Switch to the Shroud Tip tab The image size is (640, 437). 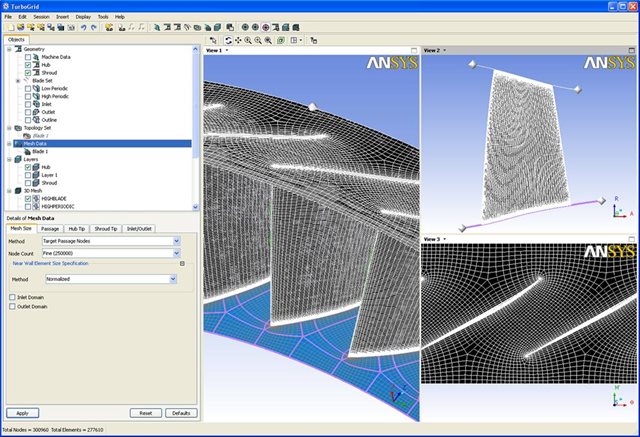(106, 229)
